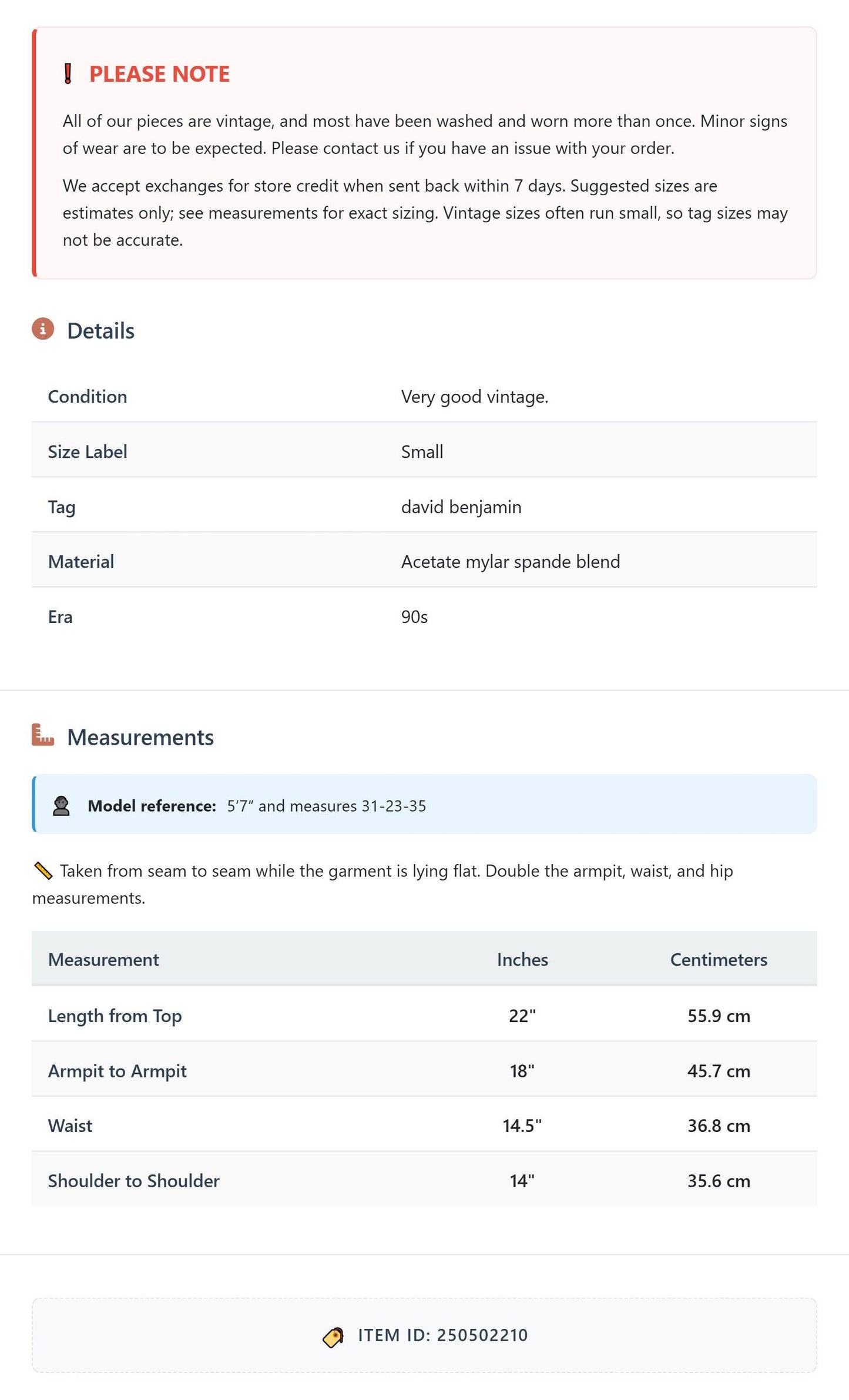Click the Details section heading

pyautogui.click(x=100, y=331)
